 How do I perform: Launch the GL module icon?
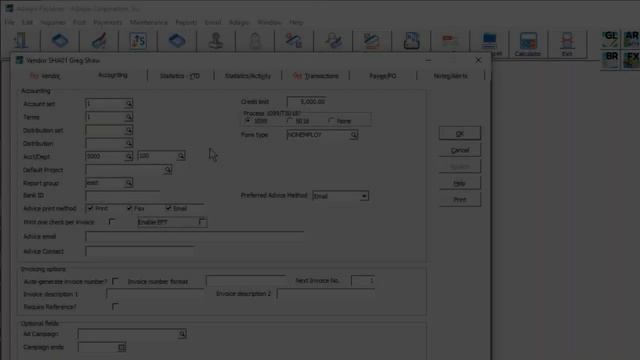pos(610,39)
